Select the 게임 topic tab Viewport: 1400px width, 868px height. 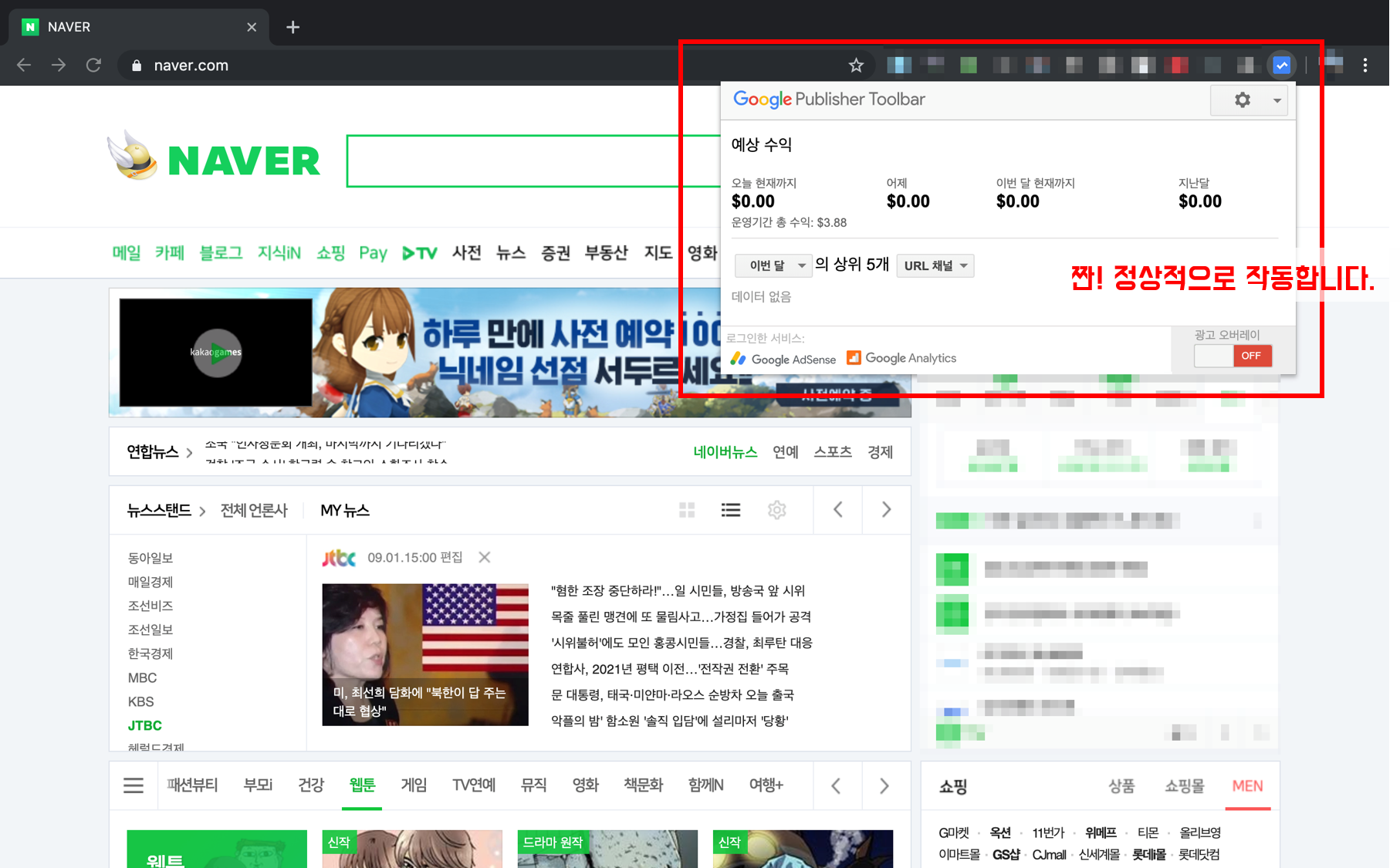tap(414, 785)
